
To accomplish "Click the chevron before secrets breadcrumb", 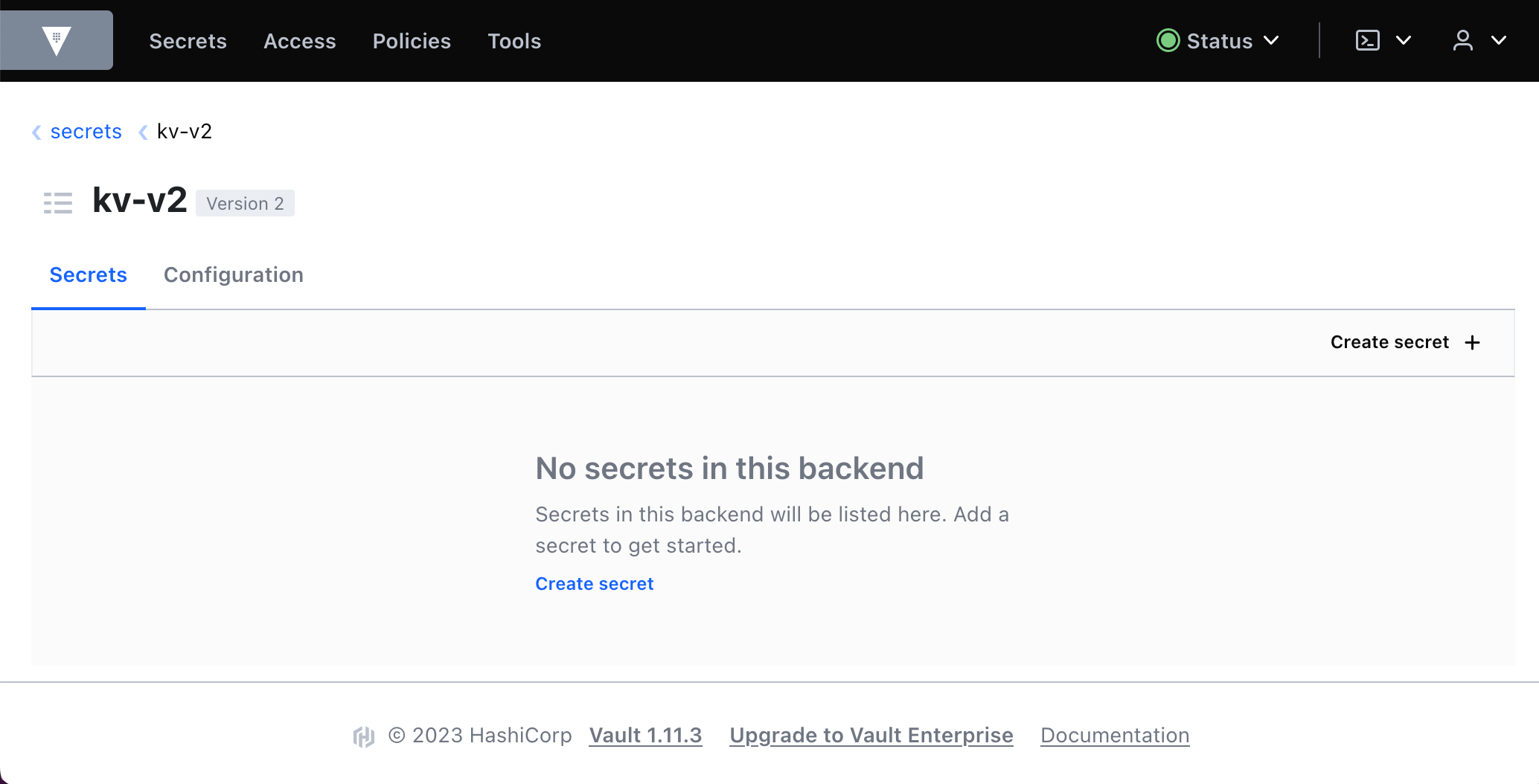I will pyautogui.click(x=36, y=132).
